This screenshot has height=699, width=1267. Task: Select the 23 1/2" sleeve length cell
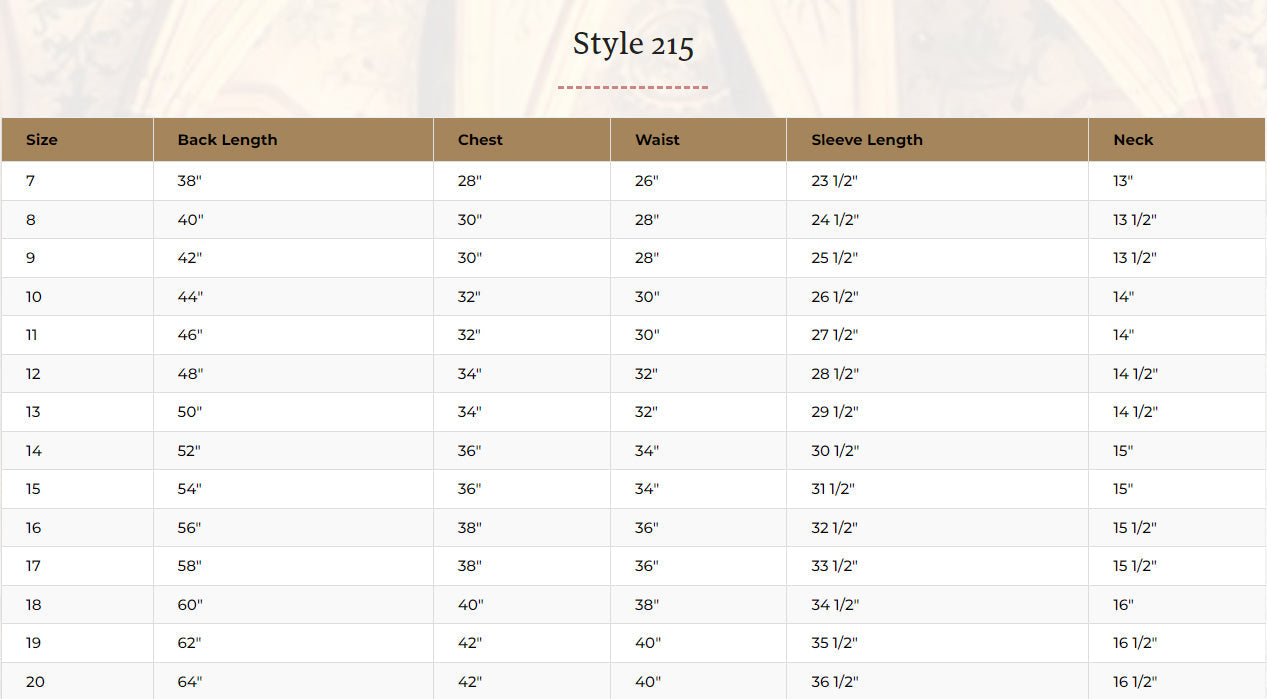834,181
